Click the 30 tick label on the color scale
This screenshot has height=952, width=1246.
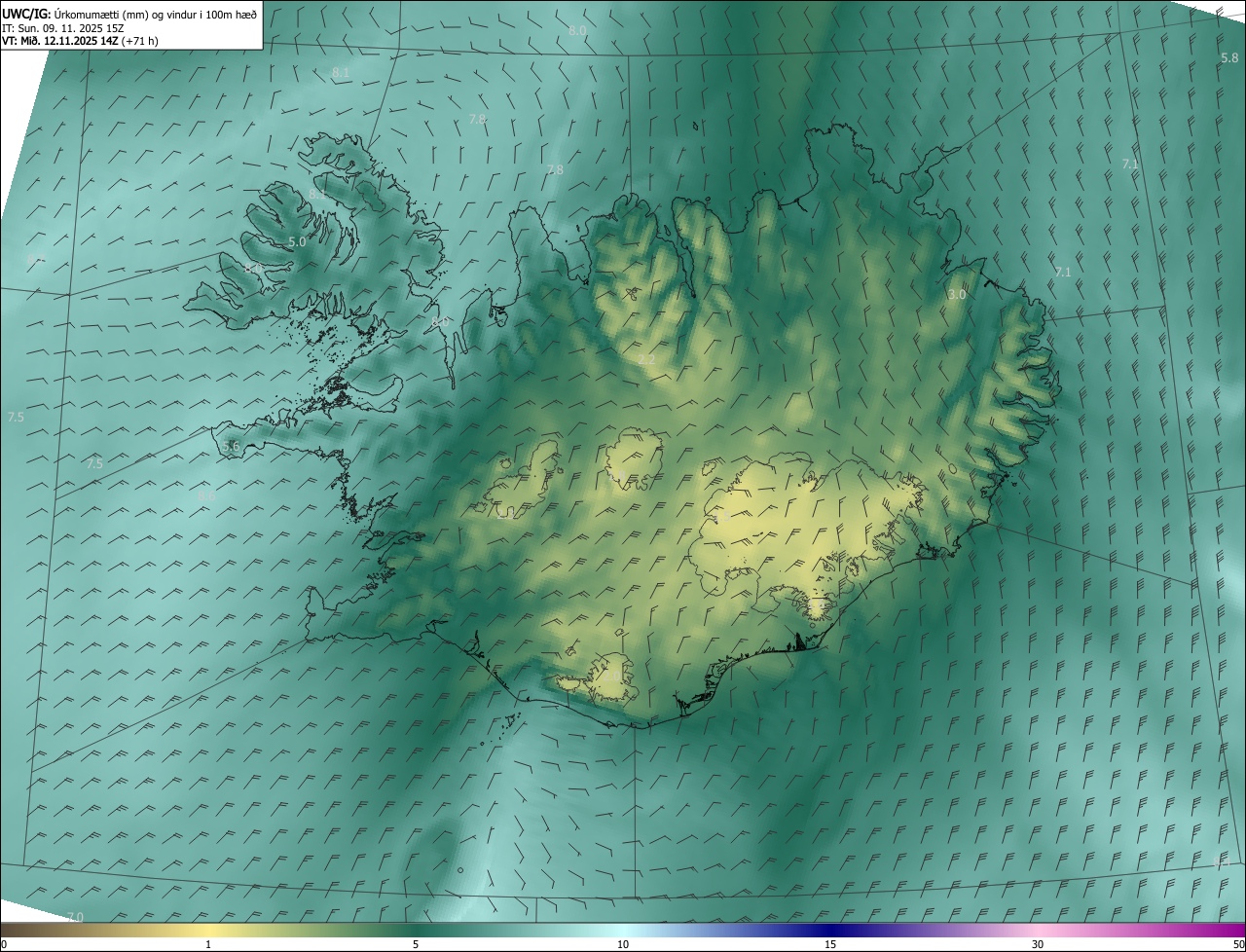(1038, 944)
